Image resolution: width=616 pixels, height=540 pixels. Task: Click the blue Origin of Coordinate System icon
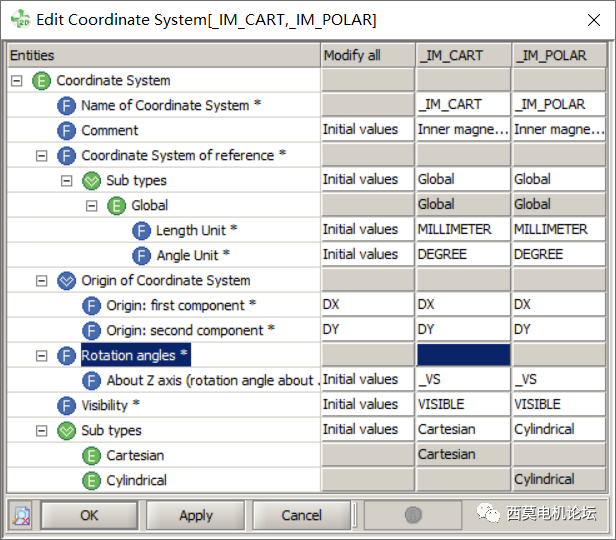pyautogui.click(x=66, y=281)
